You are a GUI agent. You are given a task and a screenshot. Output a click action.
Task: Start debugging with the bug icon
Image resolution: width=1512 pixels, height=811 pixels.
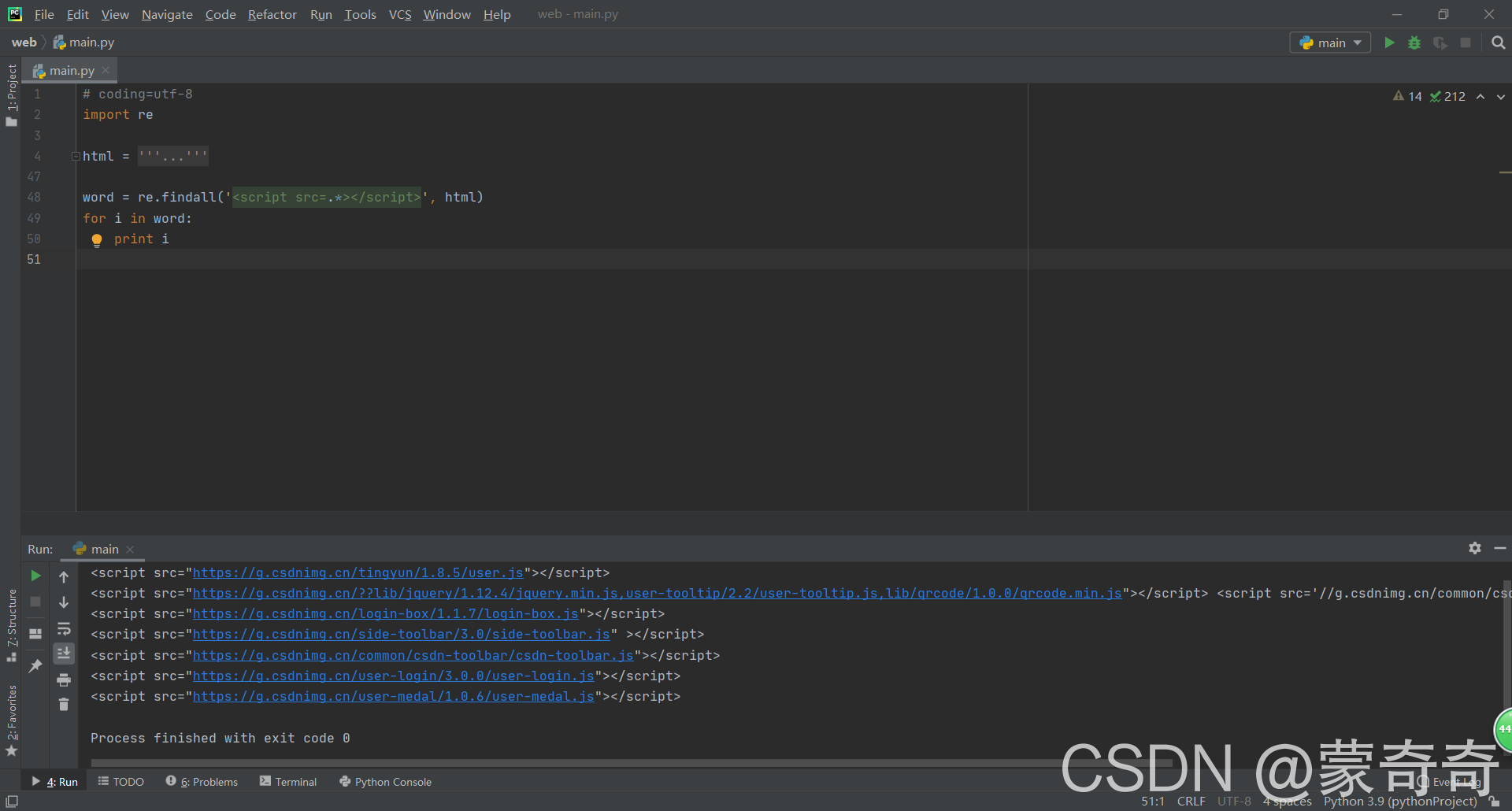[1414, 43]
